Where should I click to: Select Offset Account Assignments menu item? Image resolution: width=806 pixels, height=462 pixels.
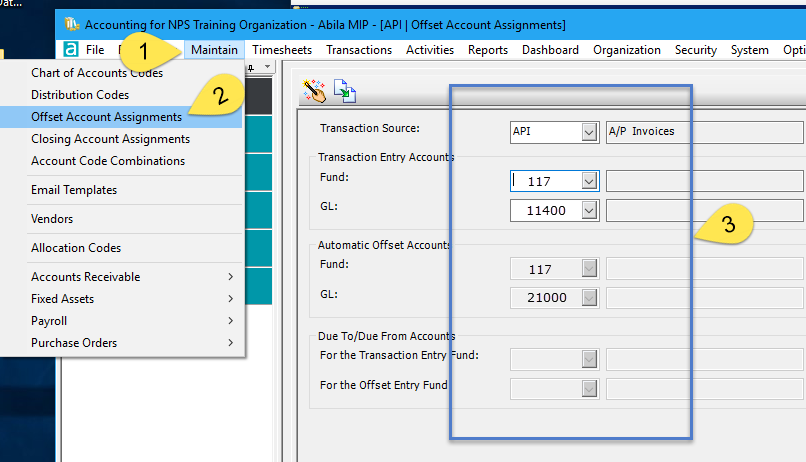click(106, 117)
